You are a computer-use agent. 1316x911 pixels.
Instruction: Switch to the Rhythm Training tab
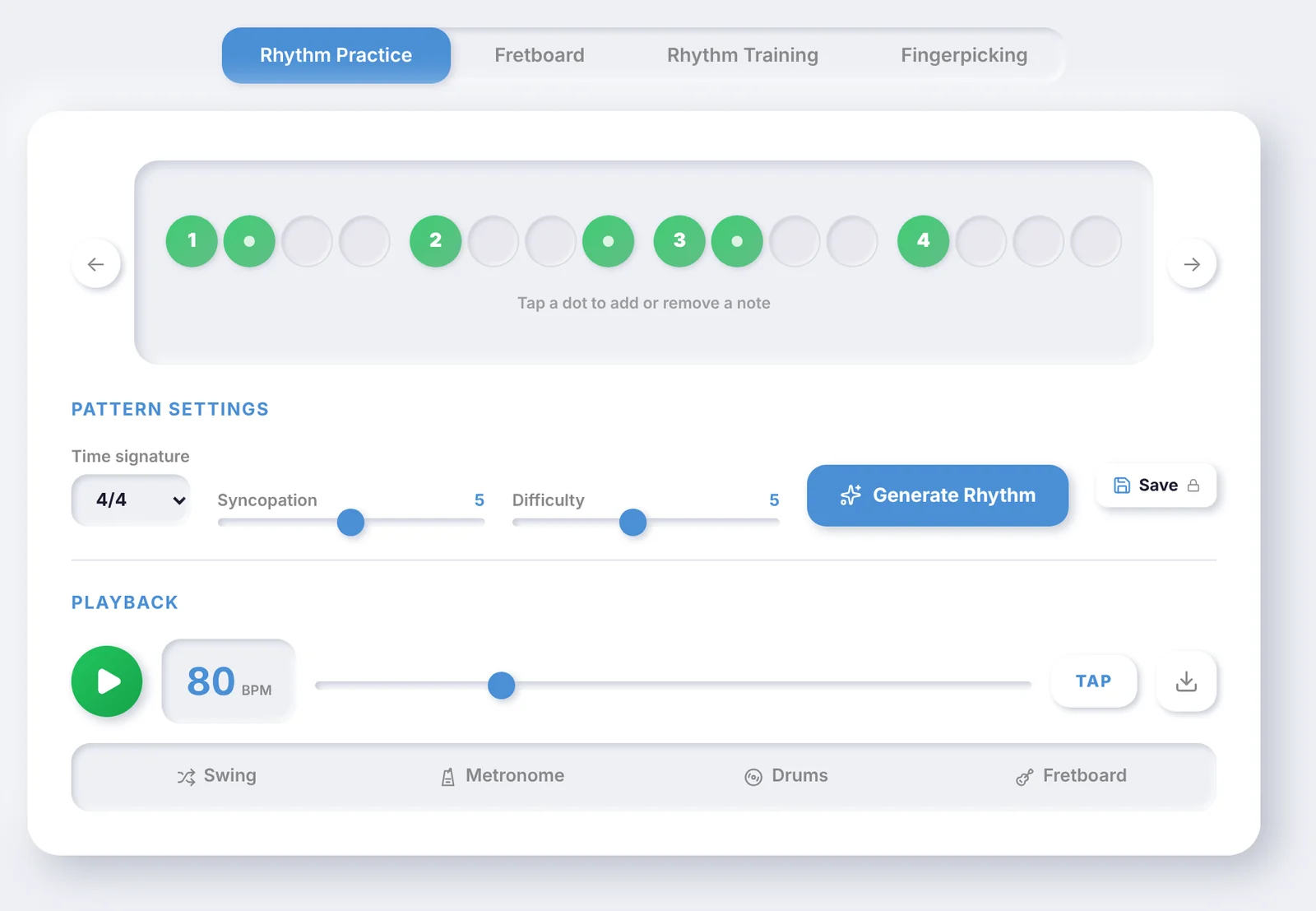point(743,55)
